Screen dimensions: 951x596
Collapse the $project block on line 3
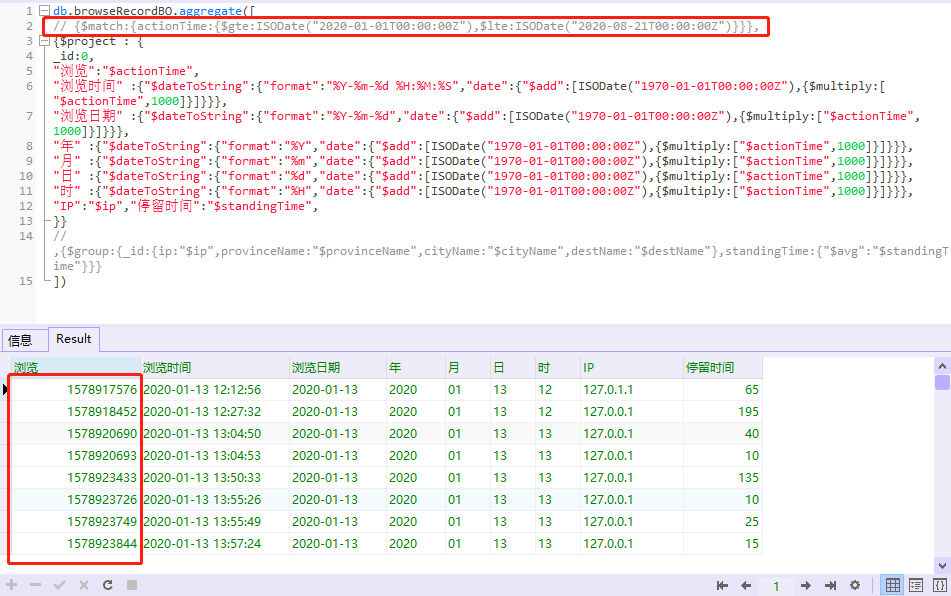[x=44, y=41]
